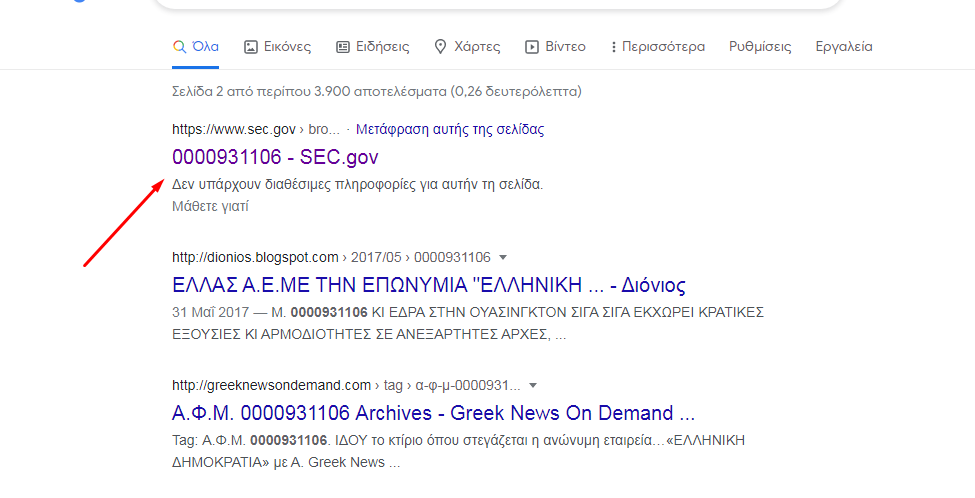This screenshot has width=975, height=498.
Task: Go to the Χάρτες tab
Action: pyautogui.click(x=467, y=47)
